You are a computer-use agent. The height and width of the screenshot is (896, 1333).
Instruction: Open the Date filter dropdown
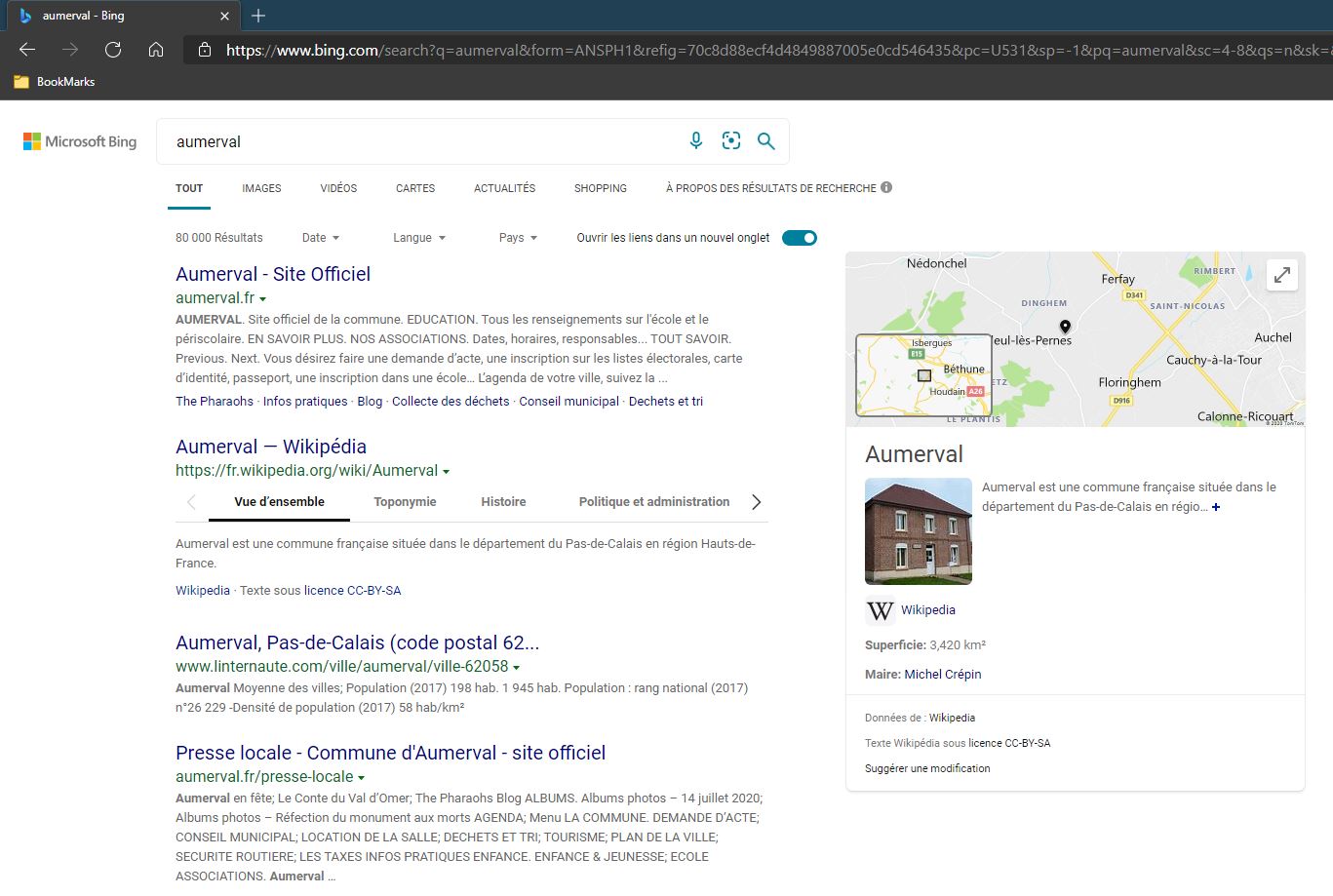[321, 238]
